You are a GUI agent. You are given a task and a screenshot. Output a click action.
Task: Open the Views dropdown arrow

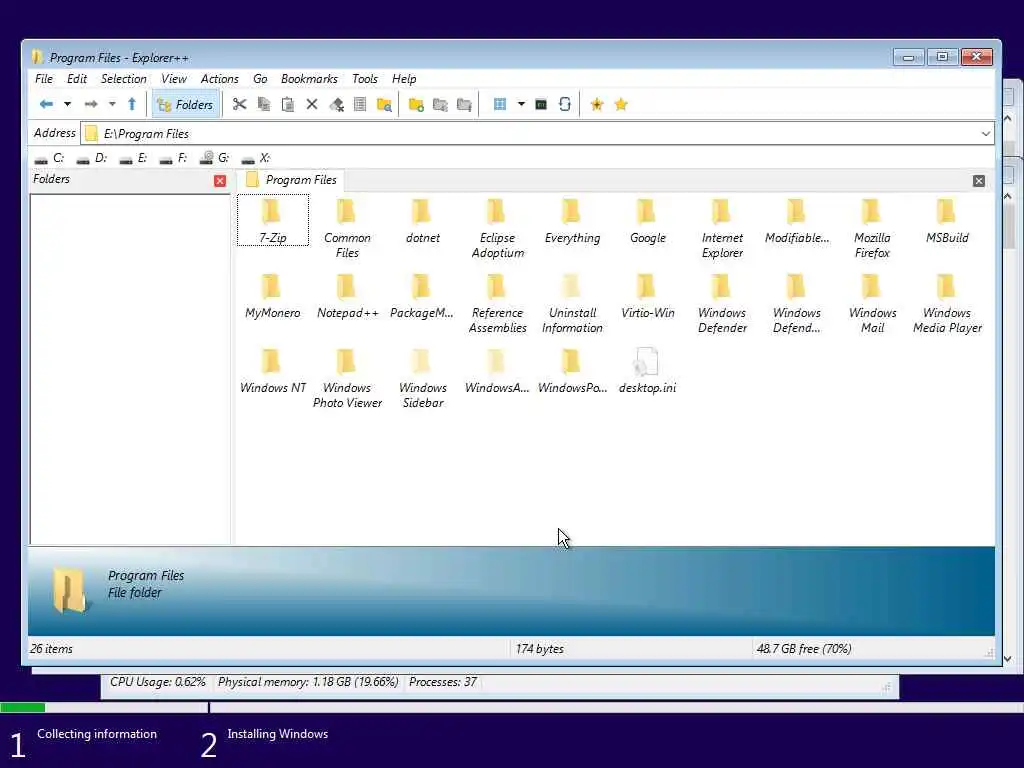pos(521,104)
